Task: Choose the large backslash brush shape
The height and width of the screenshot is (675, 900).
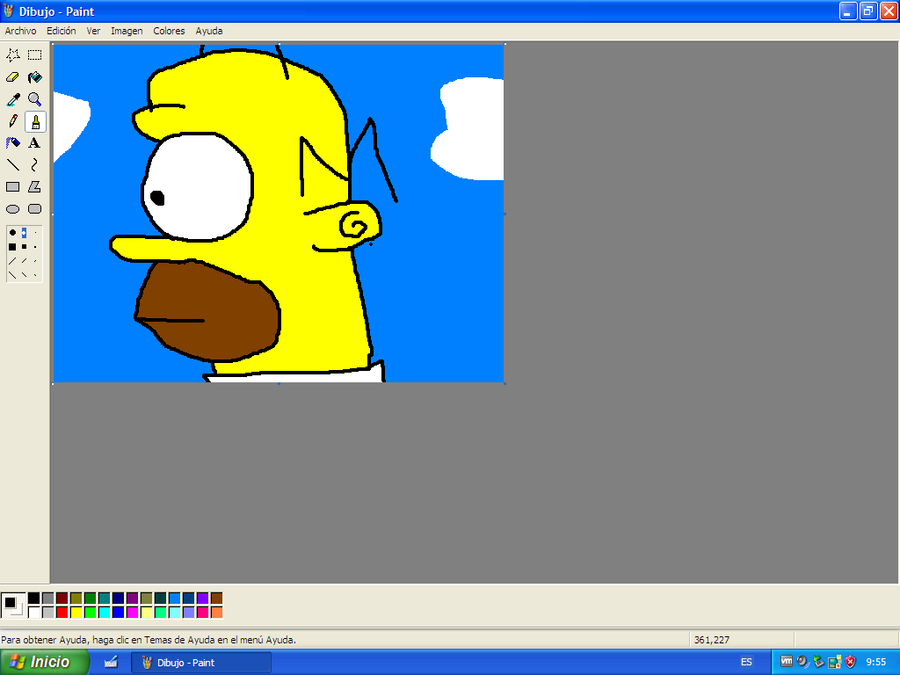Action: point(13,275)
